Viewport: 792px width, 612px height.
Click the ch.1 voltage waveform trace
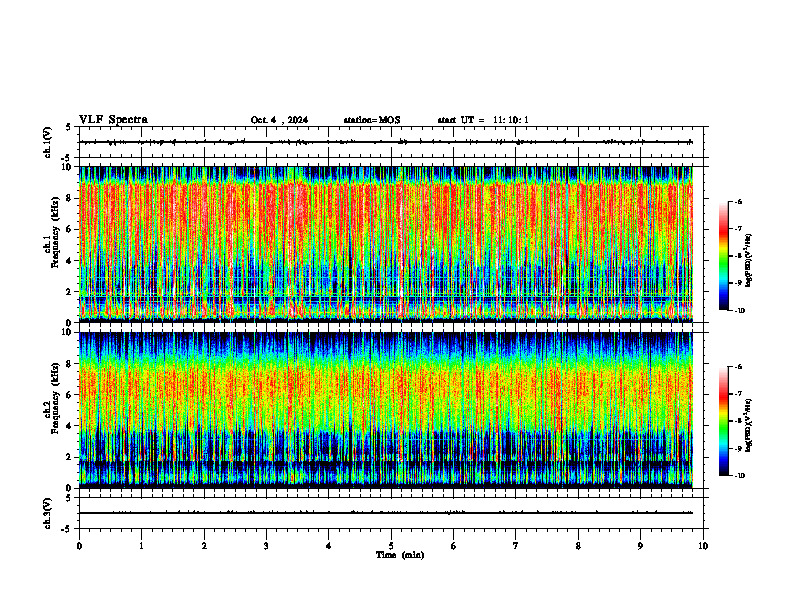(x=386, y=142)
